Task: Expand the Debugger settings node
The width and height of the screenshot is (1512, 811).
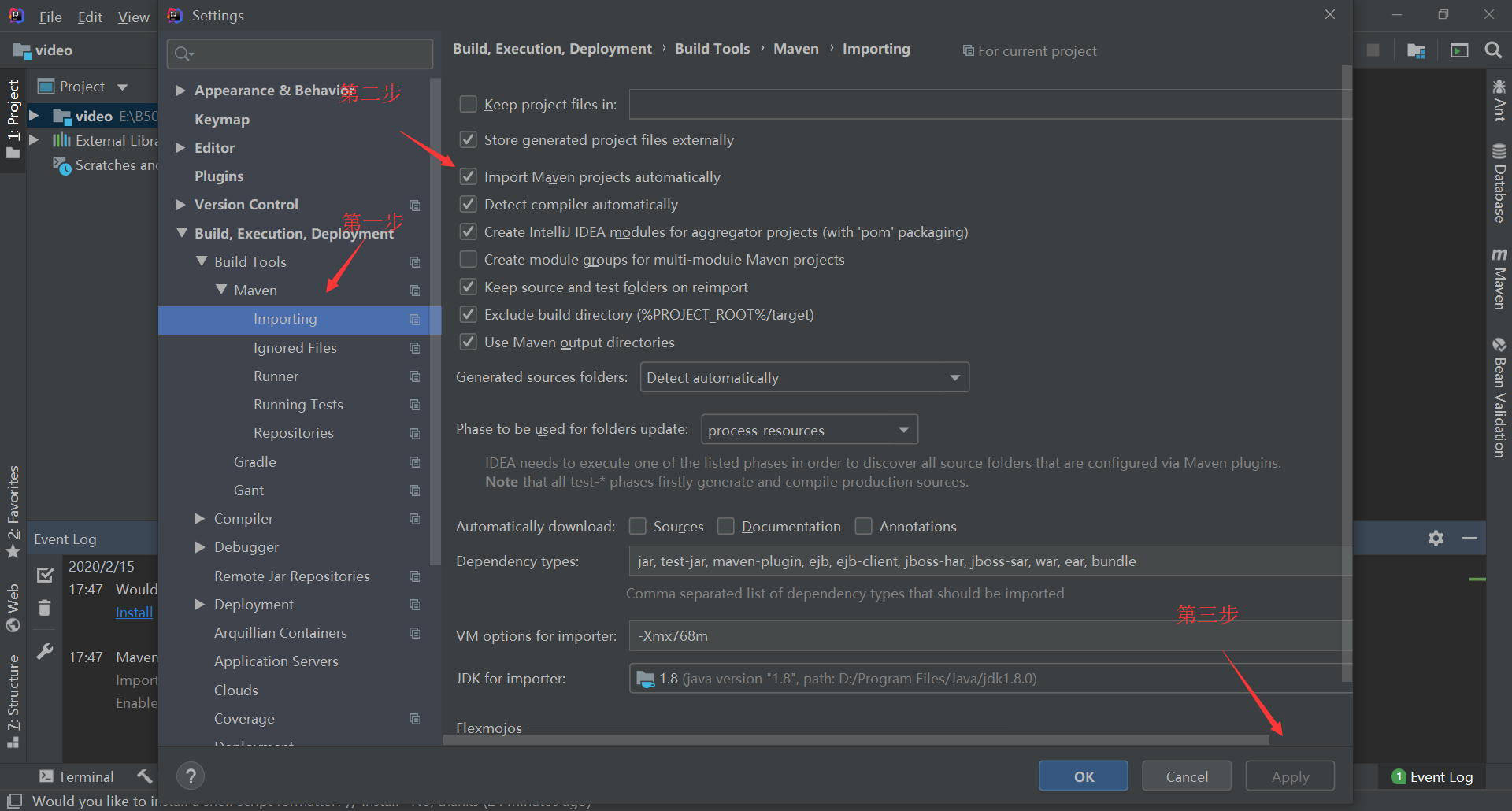Action: click(x=200, y=547)
